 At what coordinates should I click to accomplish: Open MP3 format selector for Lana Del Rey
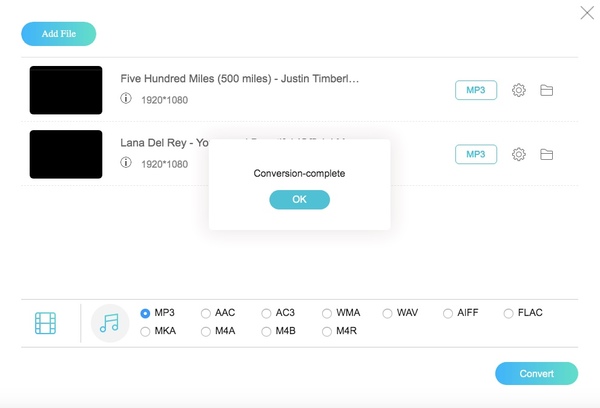[x=476, y=154]
